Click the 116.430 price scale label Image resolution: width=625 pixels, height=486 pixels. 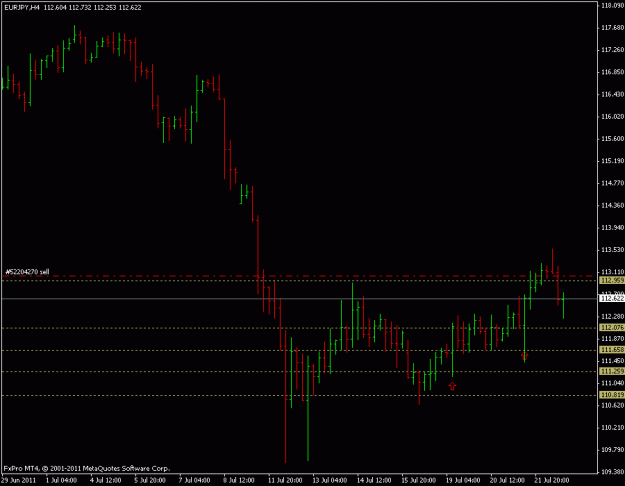coord(612,94)
